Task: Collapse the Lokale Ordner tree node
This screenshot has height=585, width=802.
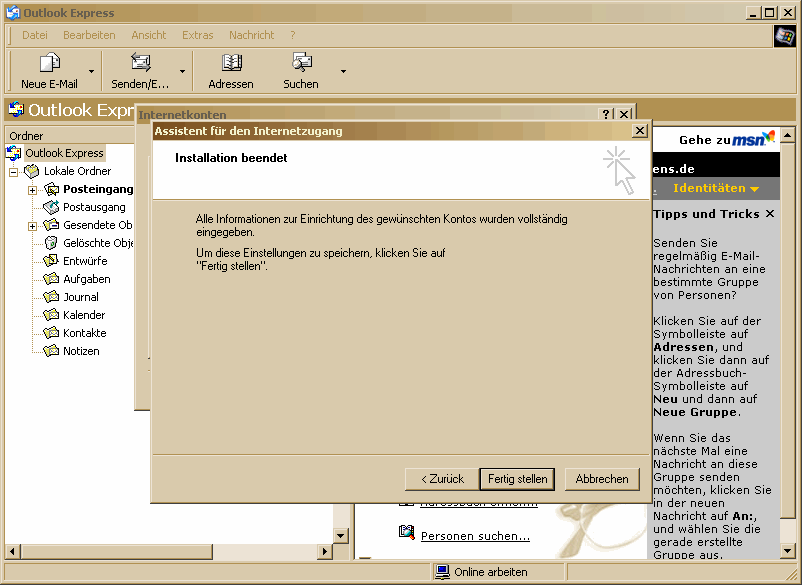Action: (14, 171)
